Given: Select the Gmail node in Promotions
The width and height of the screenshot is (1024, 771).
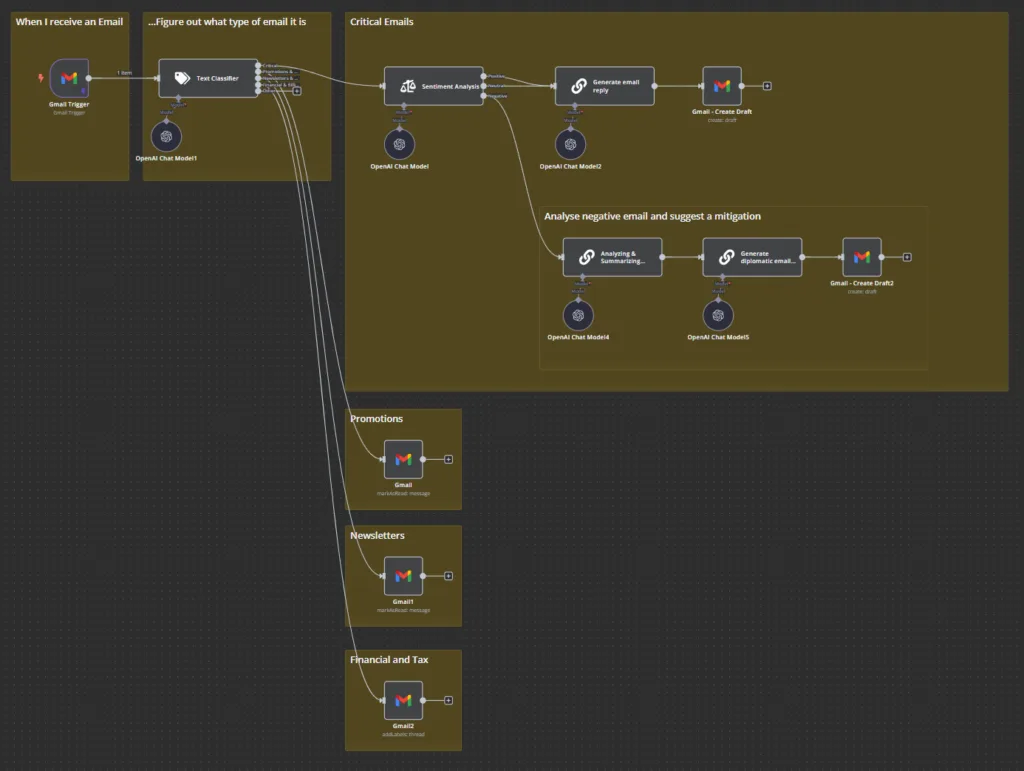Looking at the screenshot, I should 404,460.
